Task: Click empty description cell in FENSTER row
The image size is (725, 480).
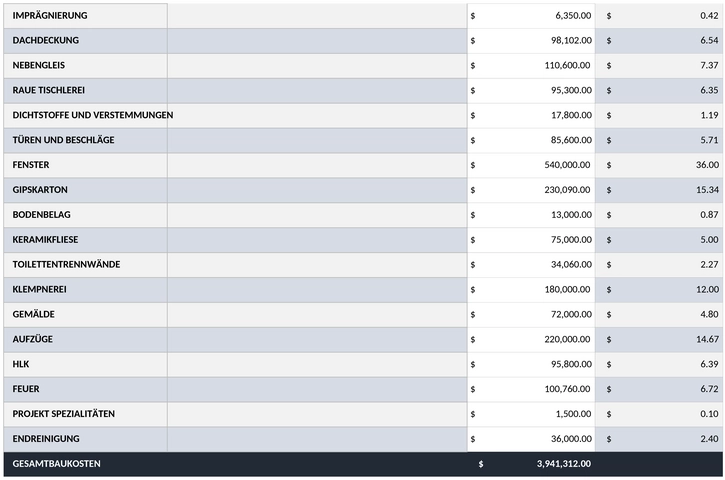Action: point(317,165)
